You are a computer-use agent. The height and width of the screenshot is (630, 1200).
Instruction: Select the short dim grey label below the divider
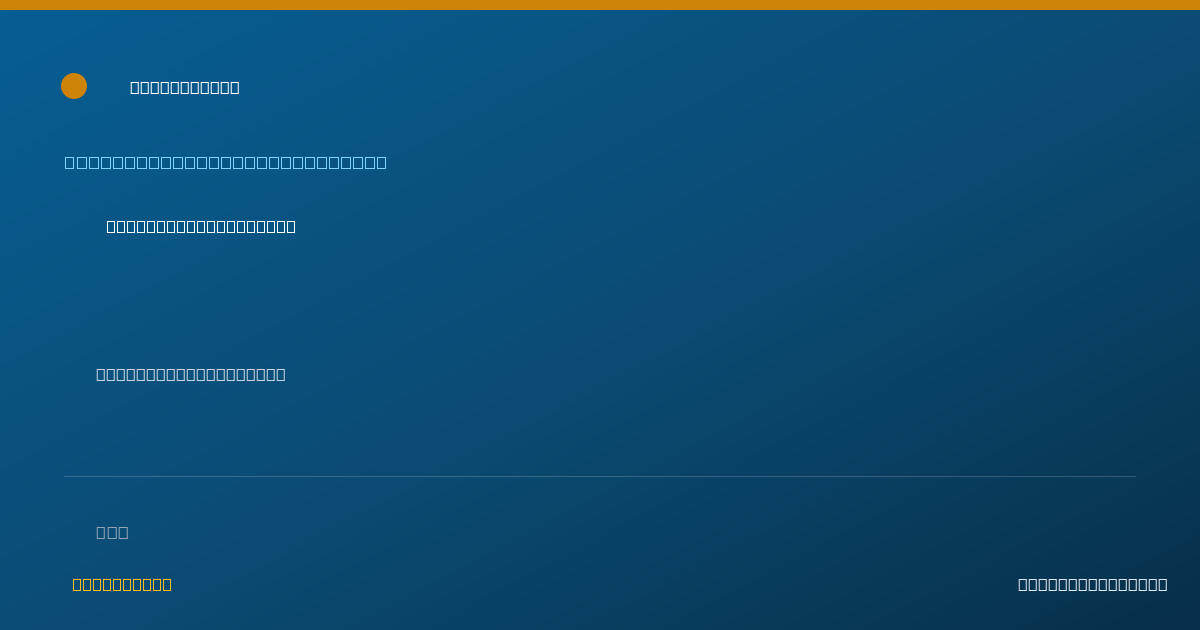[112, 532]
